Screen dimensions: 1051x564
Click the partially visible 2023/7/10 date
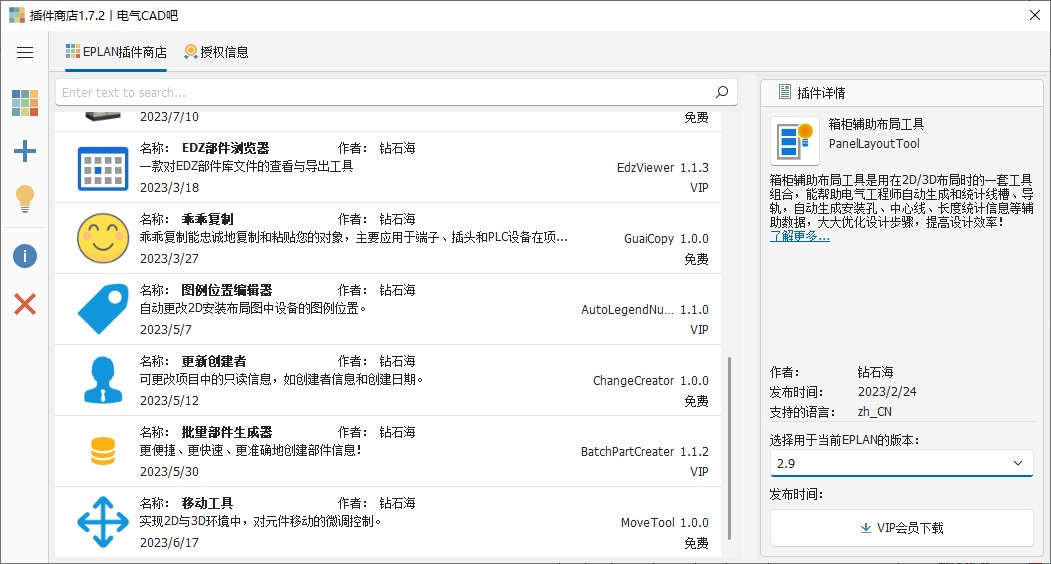tap(169, 117)
